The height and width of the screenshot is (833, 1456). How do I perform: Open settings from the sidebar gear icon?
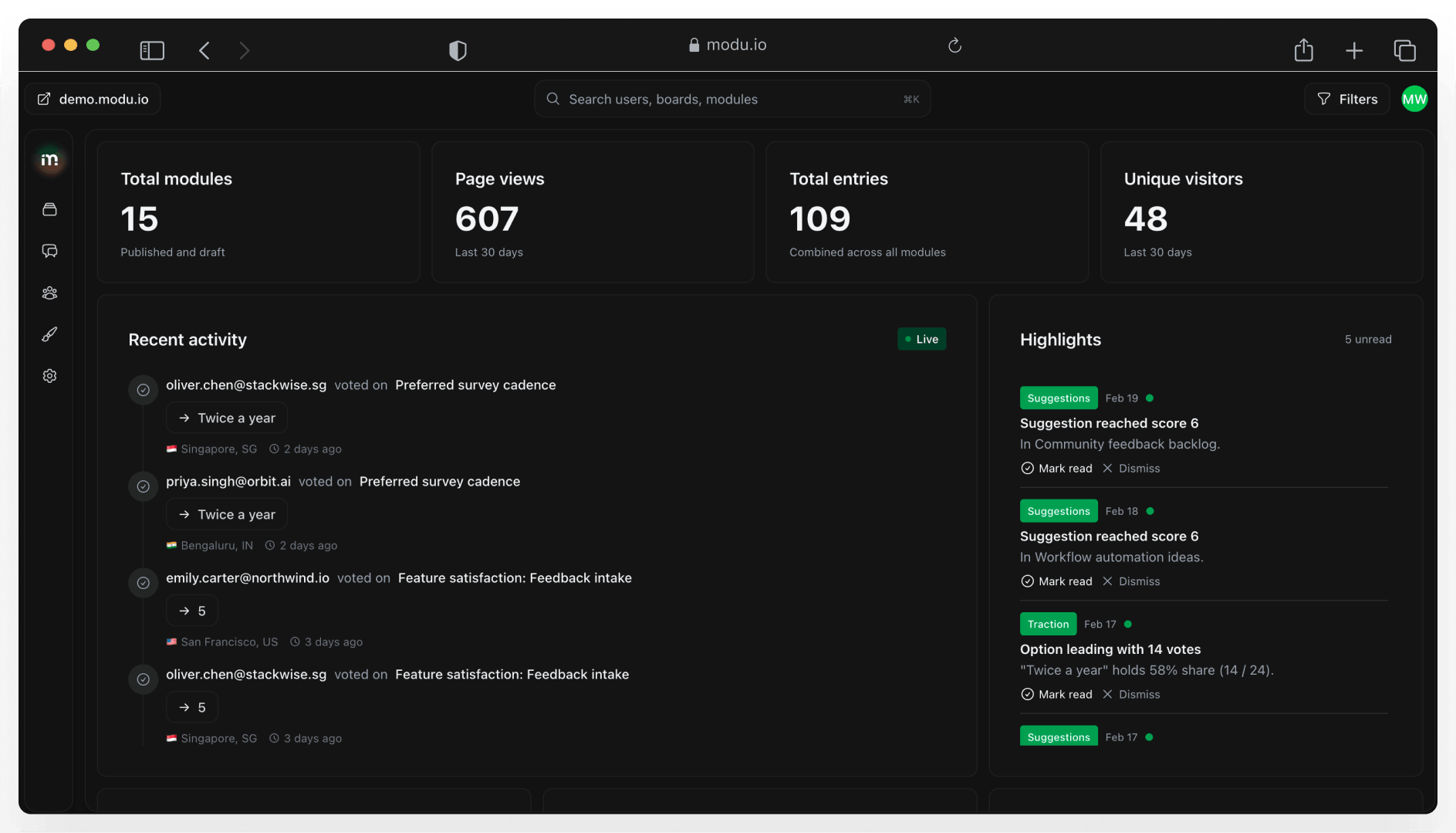[49, 375]
